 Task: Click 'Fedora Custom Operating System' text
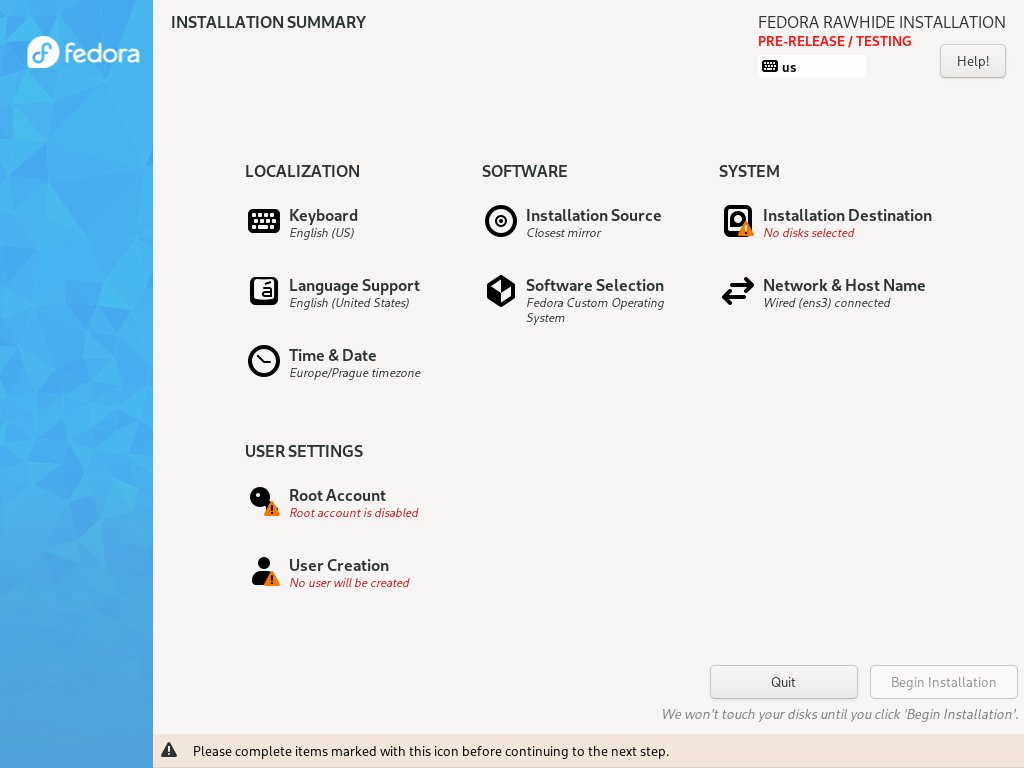(x=595, y=310)
